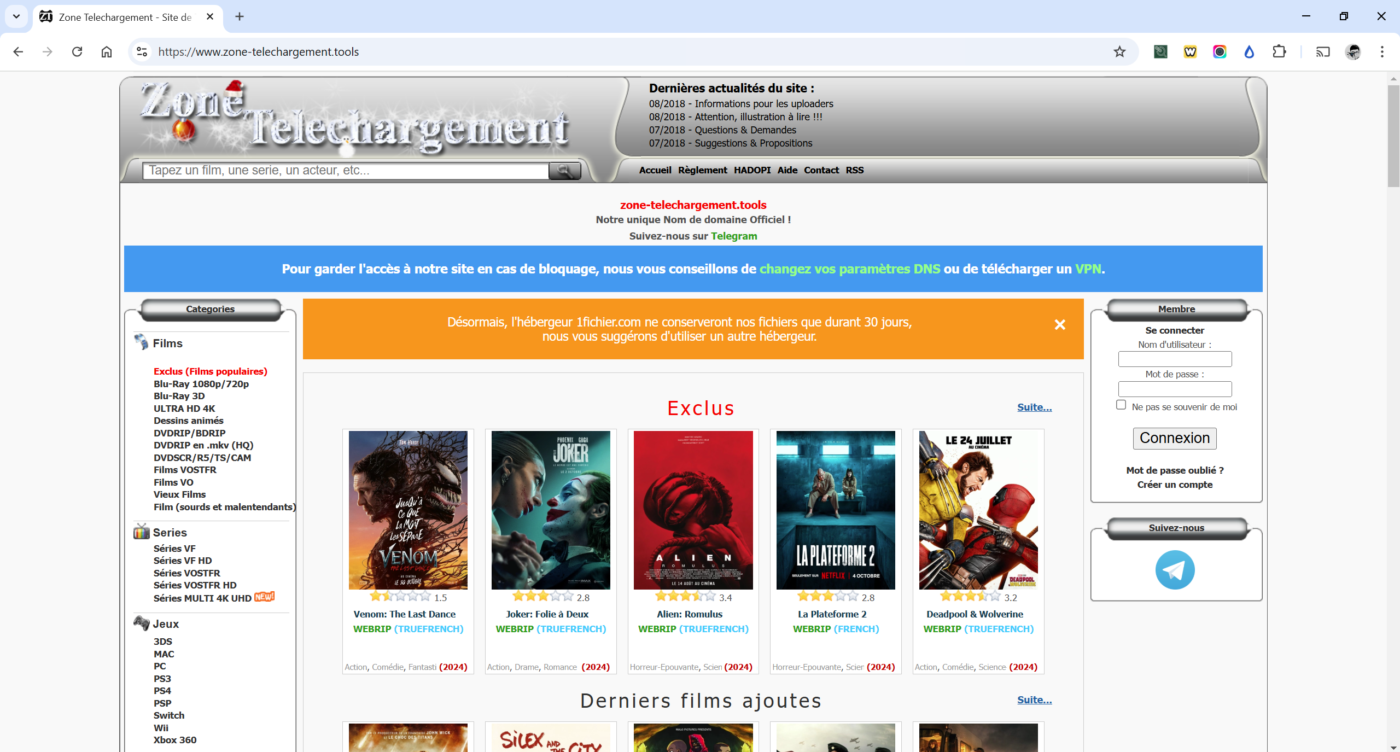Open the VPN link in blue banner
The width and height of the screenshot is (1400, 752).
[1088, 269]
